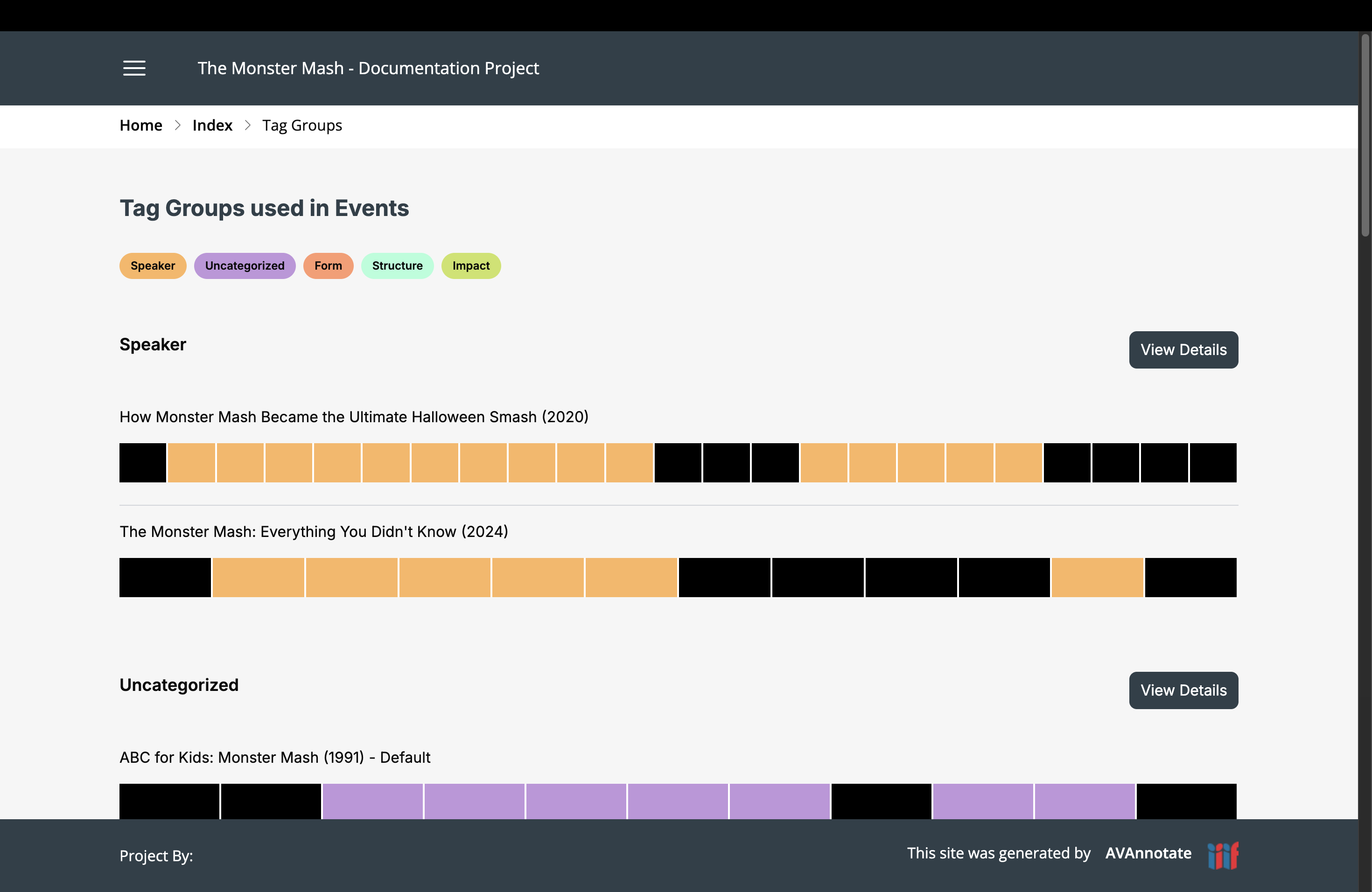Image resolution: width=1372 pixels, height=892 pixels.
Task: Click the IIIF logo in footer
Action: click(x=1223, y=855)
